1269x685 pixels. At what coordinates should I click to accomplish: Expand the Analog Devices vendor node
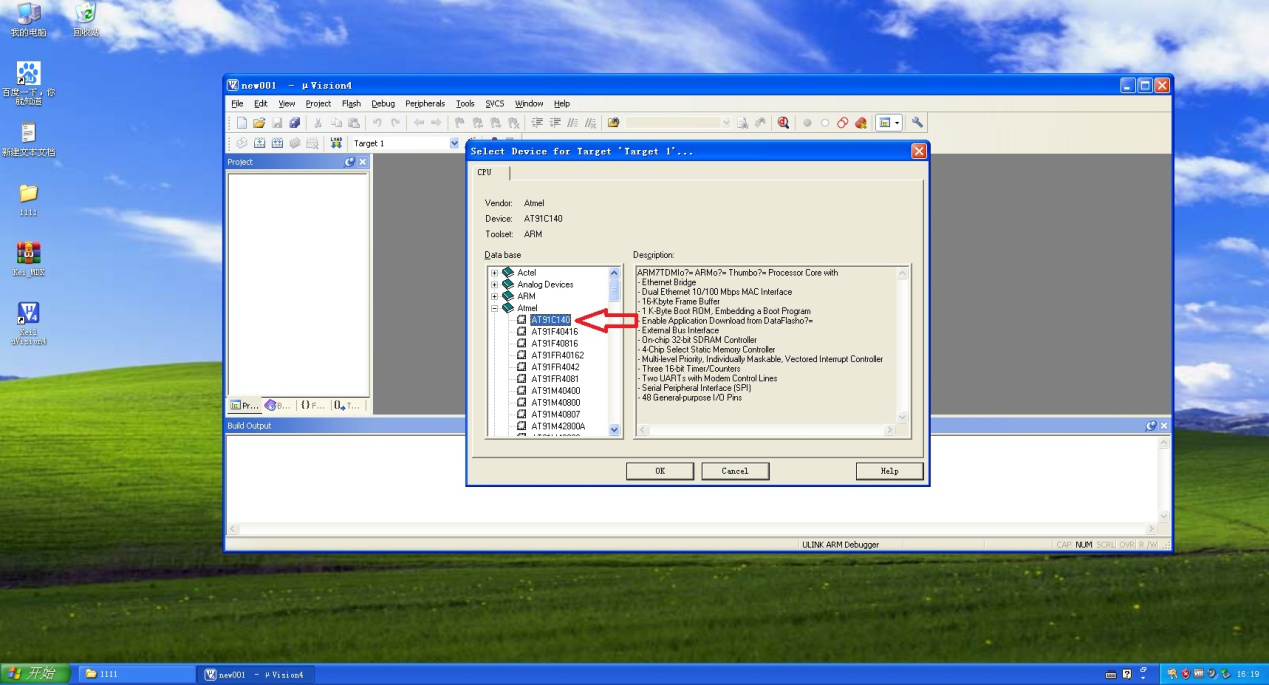point(494,285)
